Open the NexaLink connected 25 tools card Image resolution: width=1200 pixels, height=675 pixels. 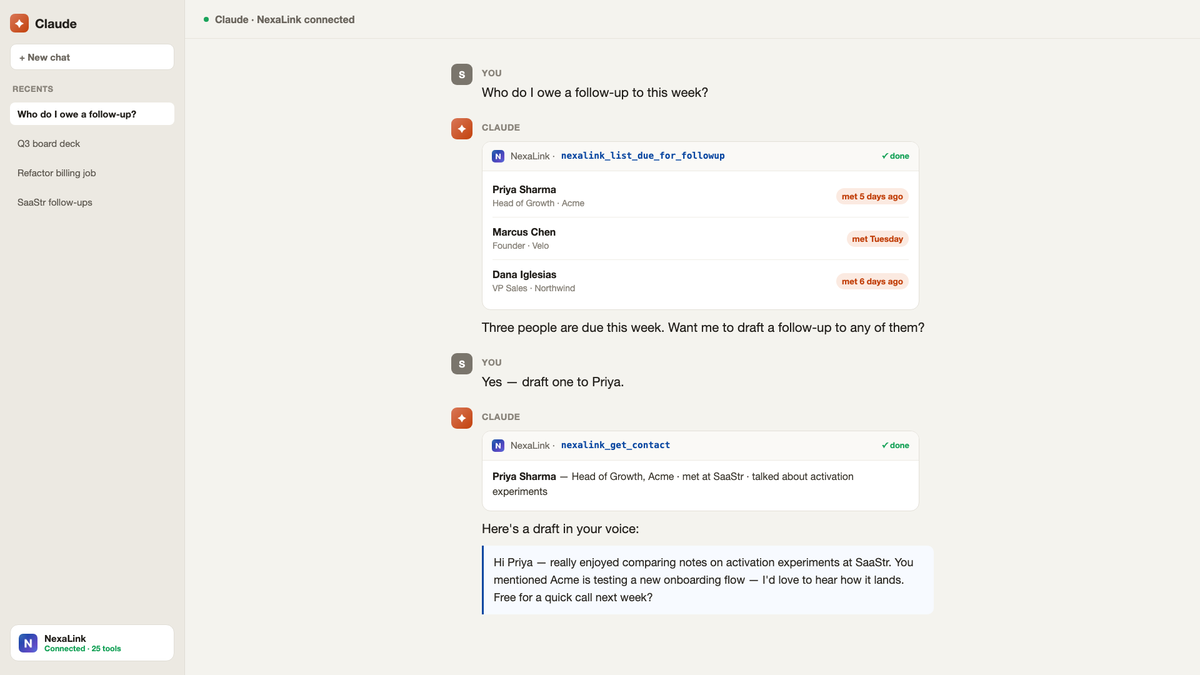[92, 643]
